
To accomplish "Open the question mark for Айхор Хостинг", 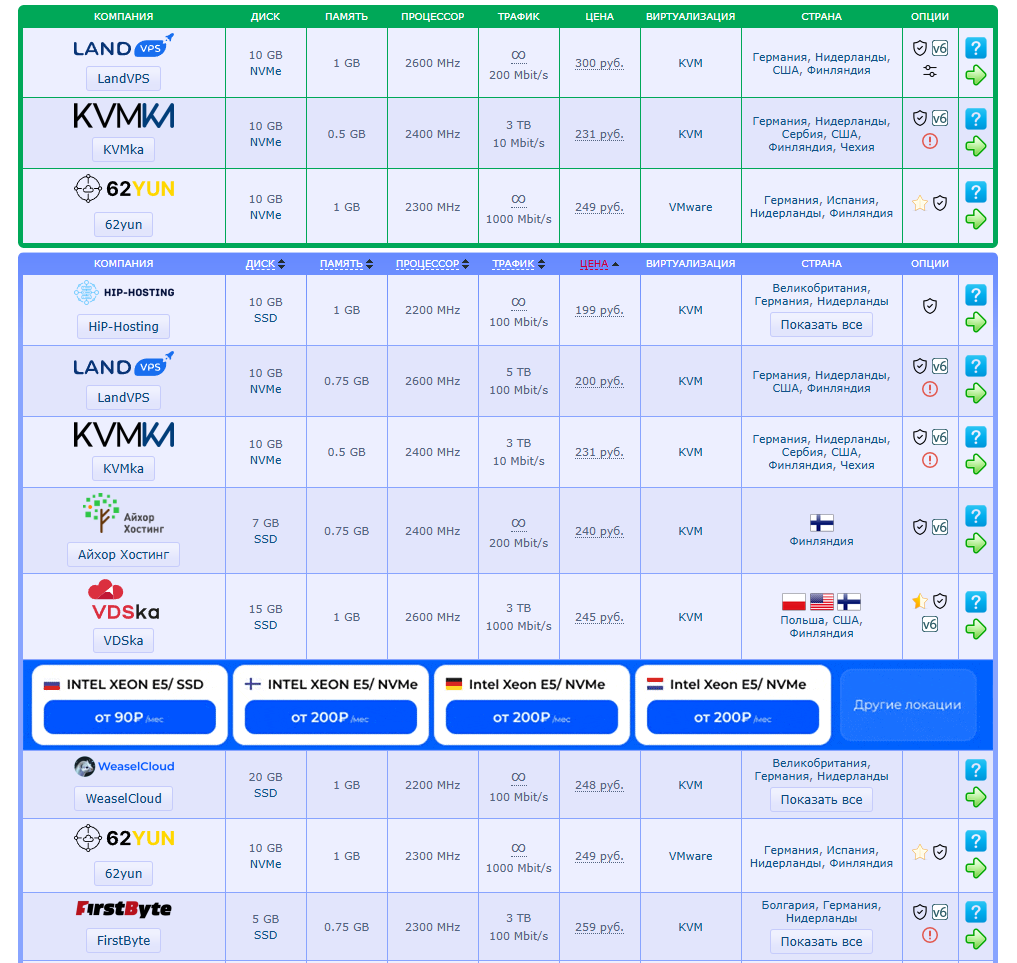I will (975, 516).
